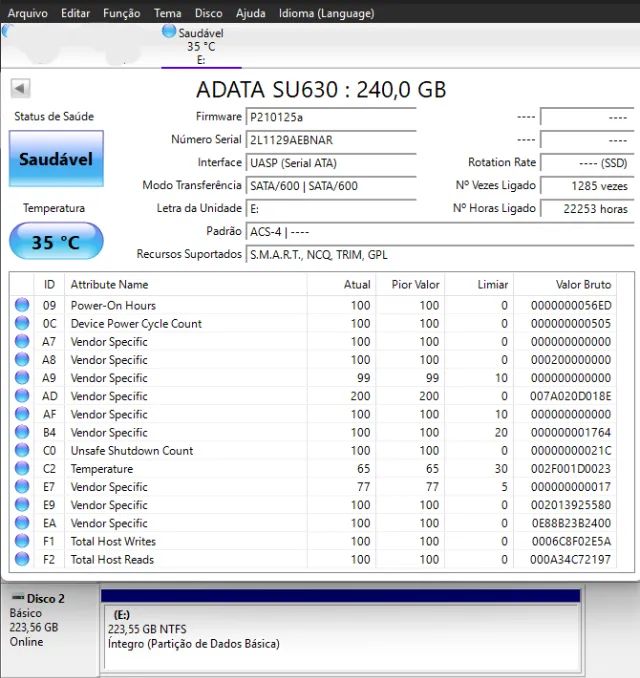Viewport: 640px width, 678px height.
Task: Click the Letra da Unidade field E:
Action: tap(331, 209)
